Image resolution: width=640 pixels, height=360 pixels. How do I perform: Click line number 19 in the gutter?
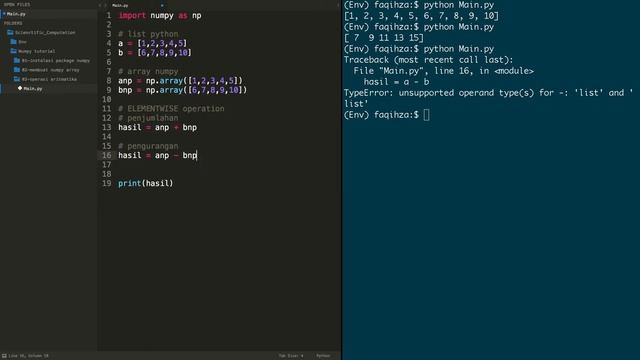point(107,183)
